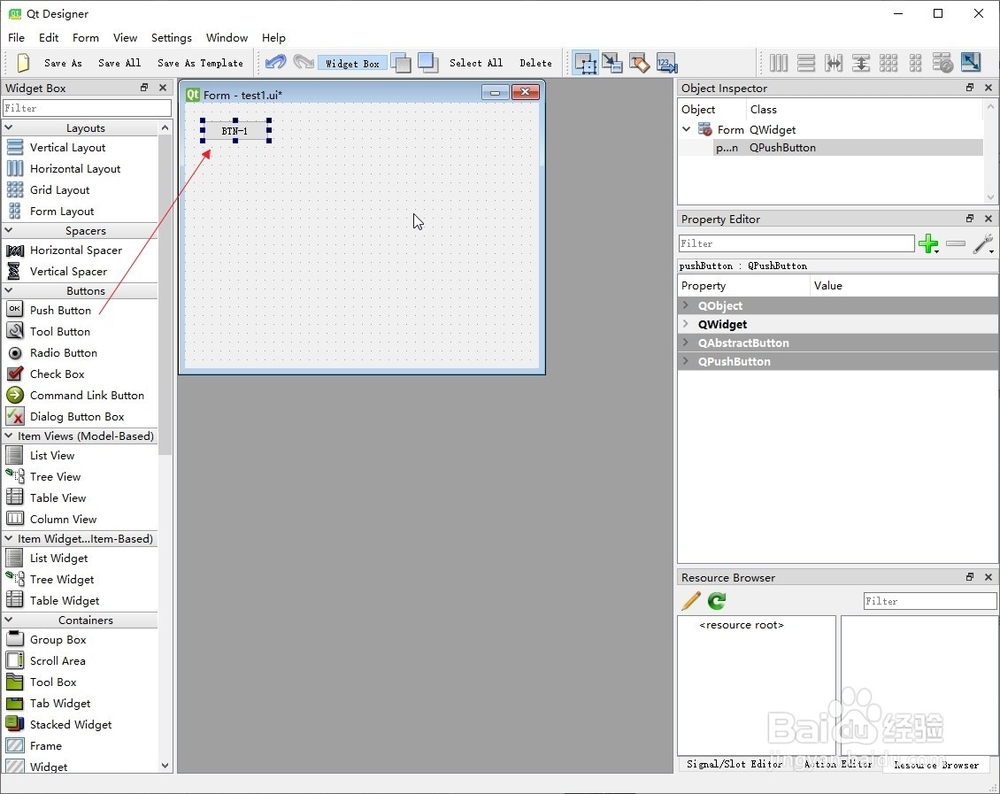Select the Check Box widget
This screenshot has height=794, width=1000.
coord(57,374)
